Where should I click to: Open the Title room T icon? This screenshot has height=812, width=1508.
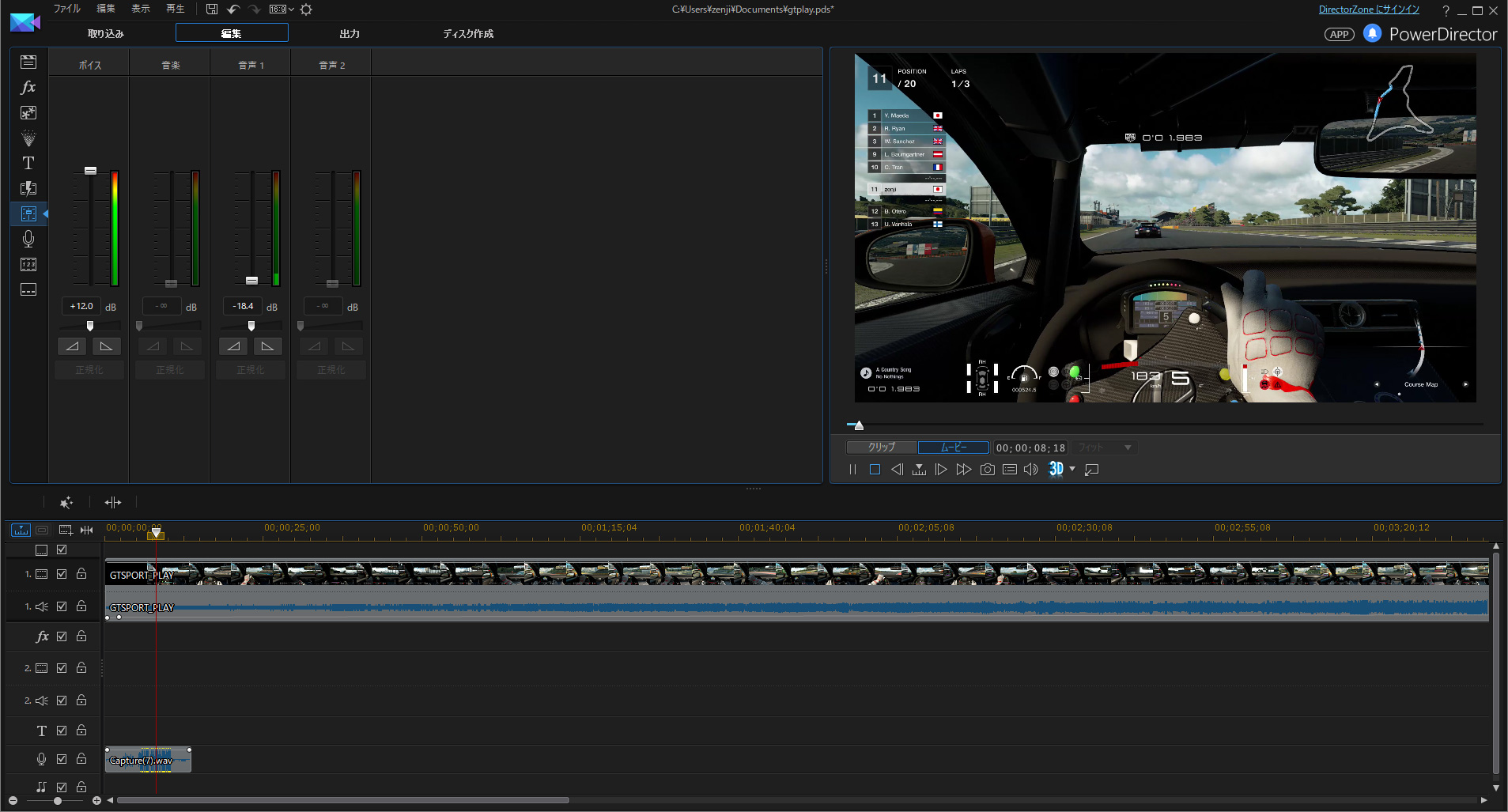[28, 163]
